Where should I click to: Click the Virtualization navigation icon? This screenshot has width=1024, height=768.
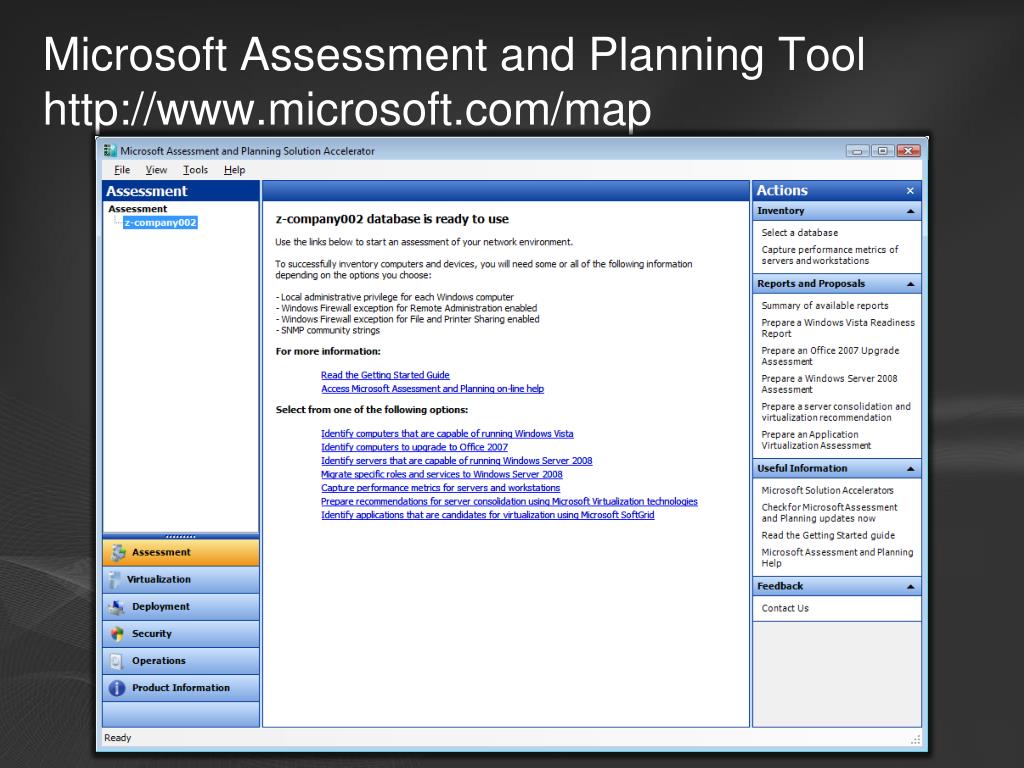coord(115,579)
